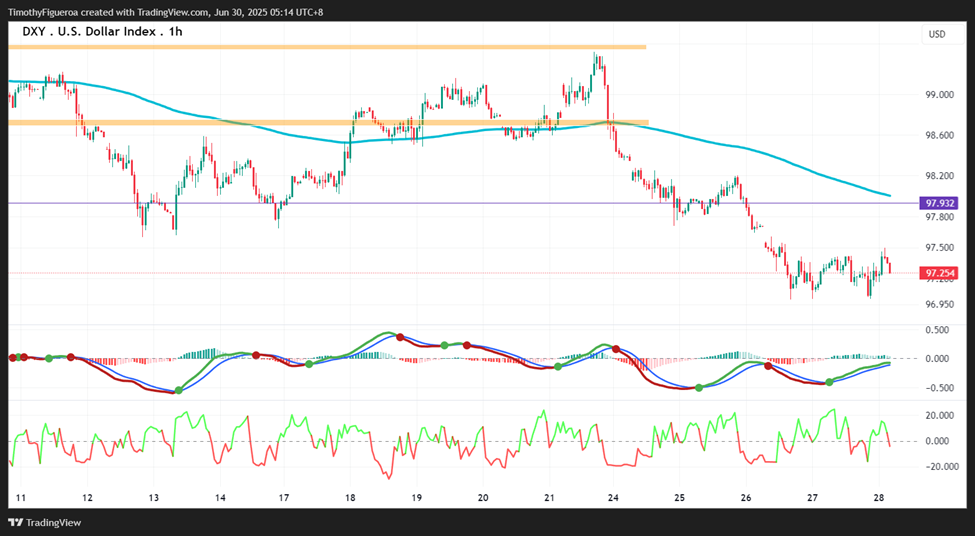Click the 20.000 oscillator scale label
The image size is (975, 536).
pos(940,415)
